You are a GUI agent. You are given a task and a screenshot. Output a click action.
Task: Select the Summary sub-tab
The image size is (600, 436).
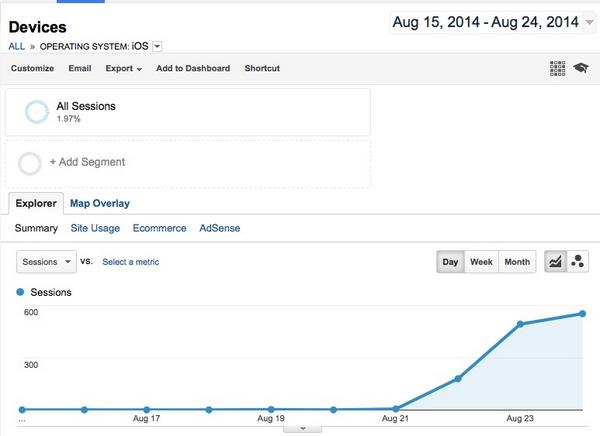36,228
